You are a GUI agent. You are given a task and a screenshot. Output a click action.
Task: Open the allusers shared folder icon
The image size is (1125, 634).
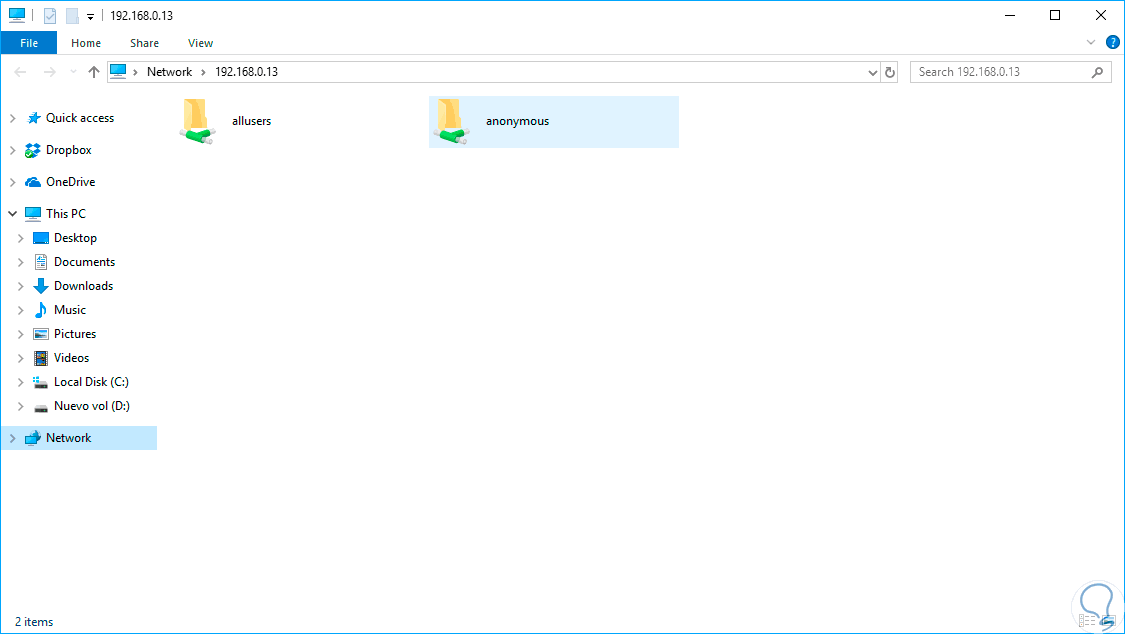pyautogui.click(x=197, y=121)
